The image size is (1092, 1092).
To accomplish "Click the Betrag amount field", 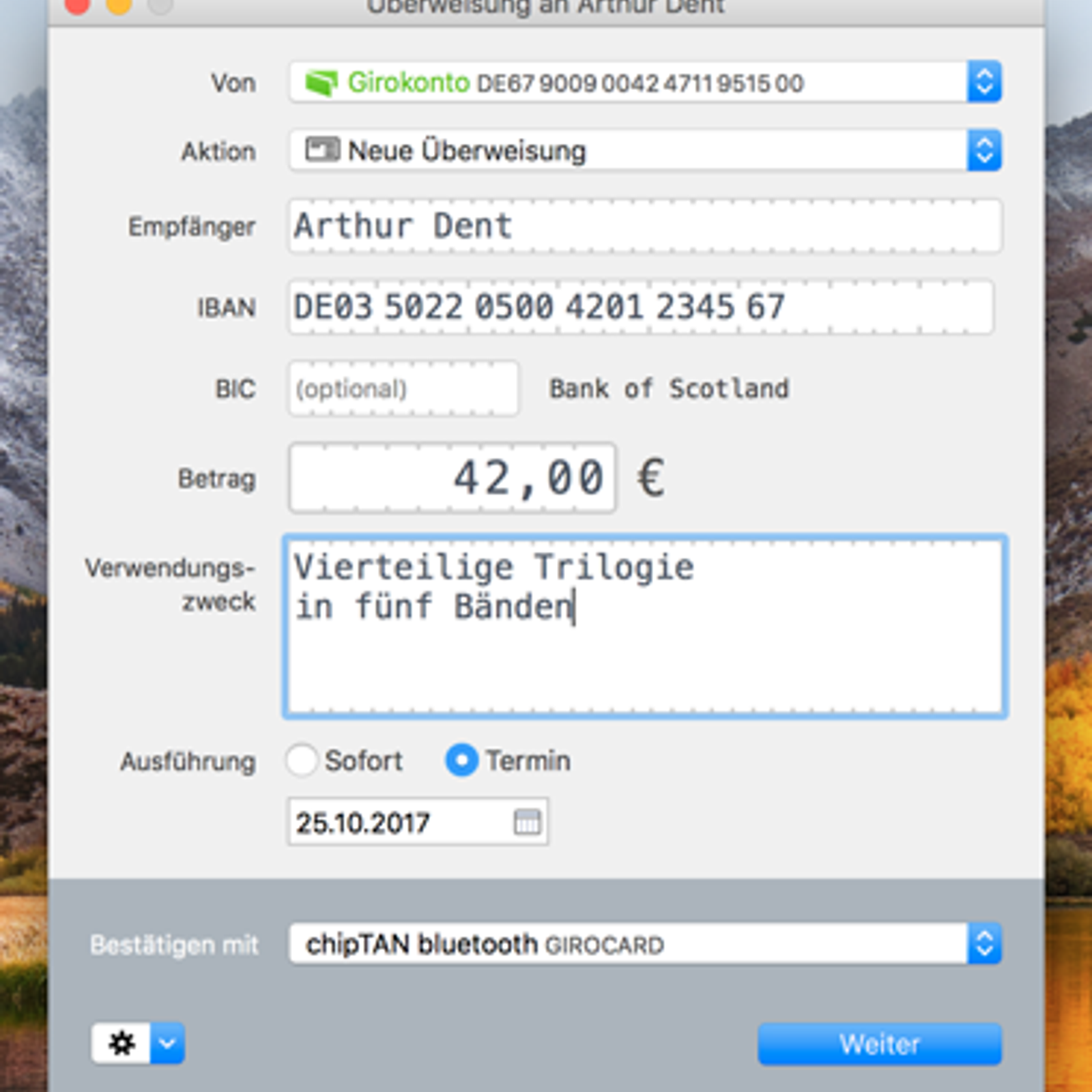I will 452,477.
